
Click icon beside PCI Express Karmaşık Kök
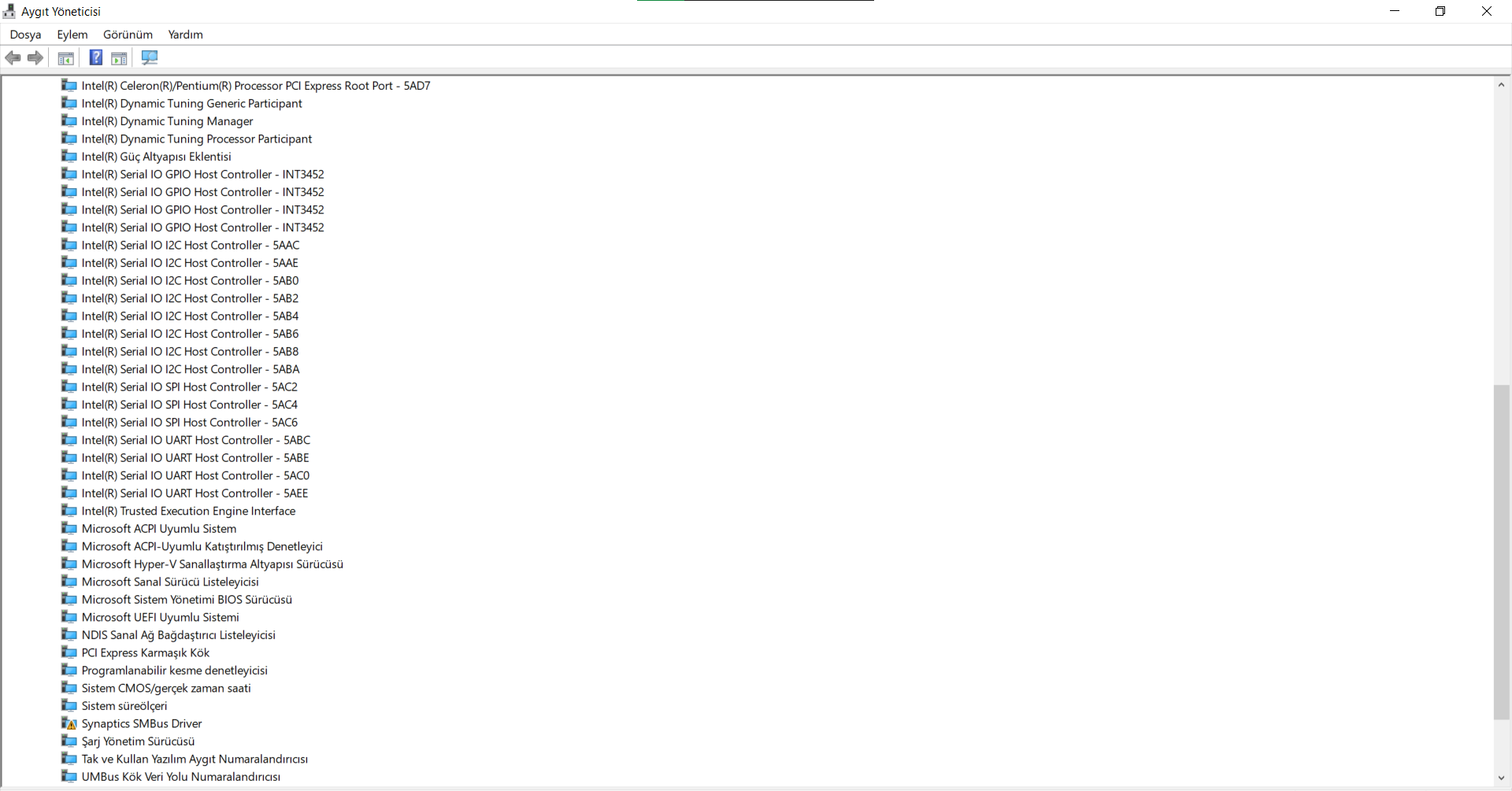(69, 652)
